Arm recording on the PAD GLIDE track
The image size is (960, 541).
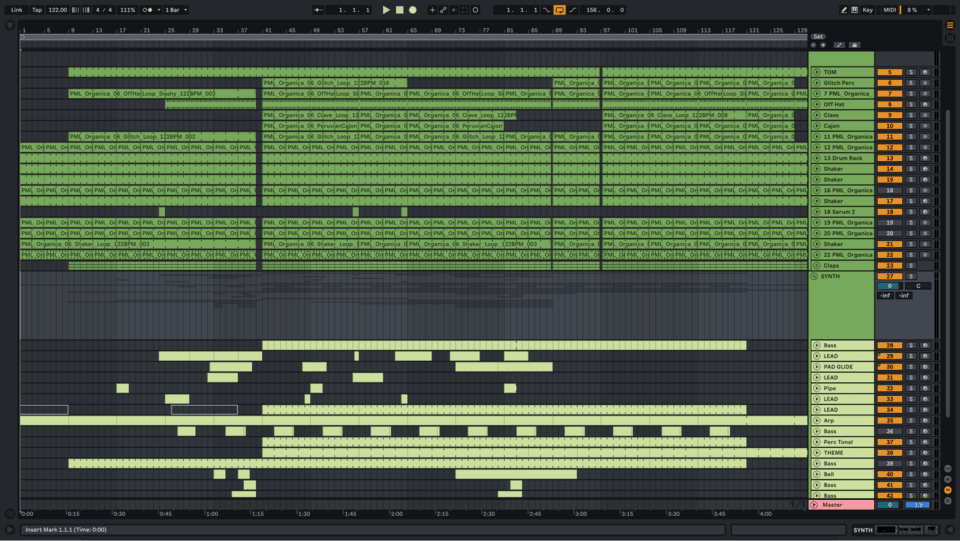point(925,367)
